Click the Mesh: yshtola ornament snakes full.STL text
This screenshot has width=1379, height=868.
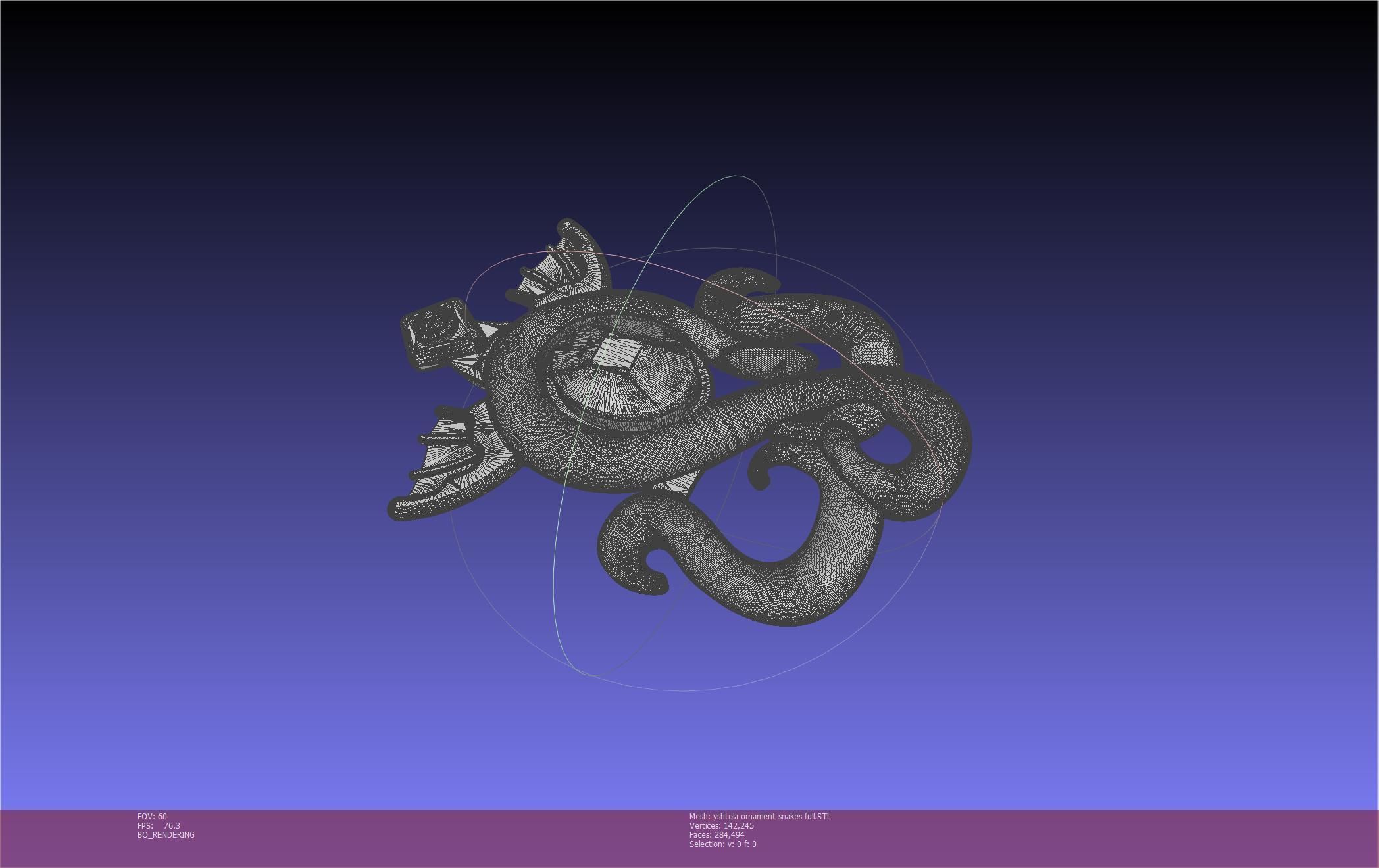pyautogui.click(x=760, y=816)
